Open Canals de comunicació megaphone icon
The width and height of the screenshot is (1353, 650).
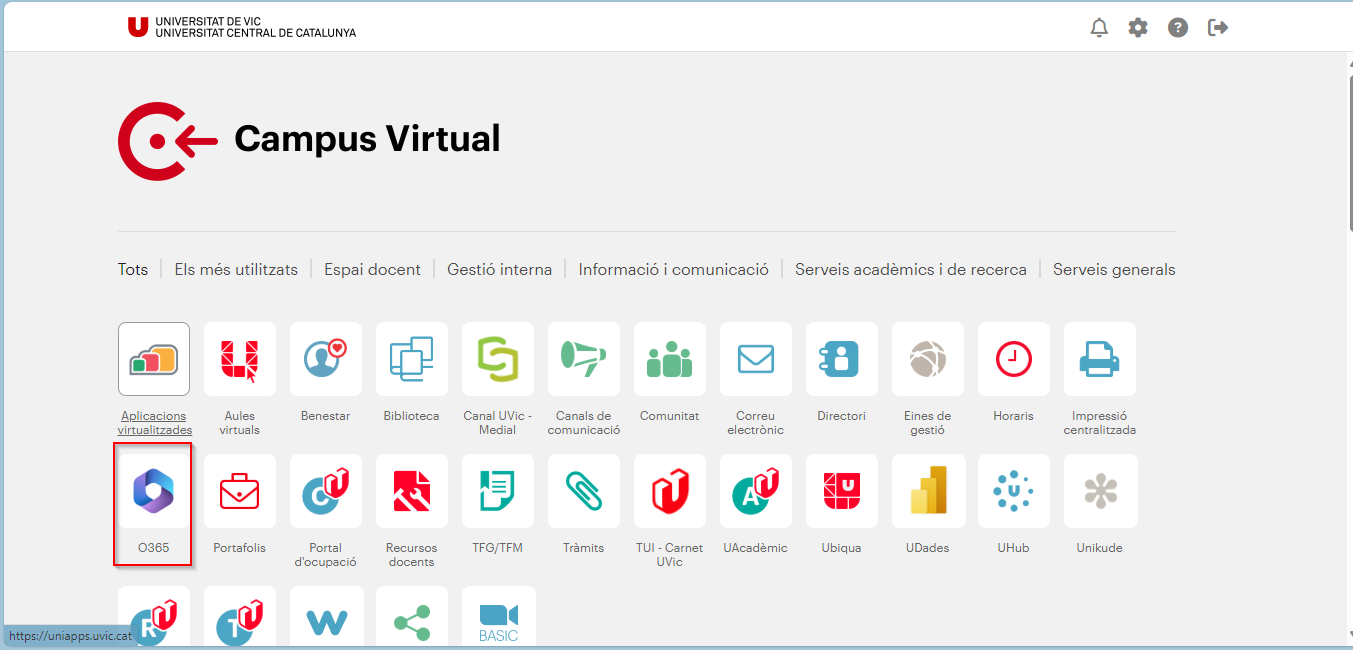(x=584, y=359)
